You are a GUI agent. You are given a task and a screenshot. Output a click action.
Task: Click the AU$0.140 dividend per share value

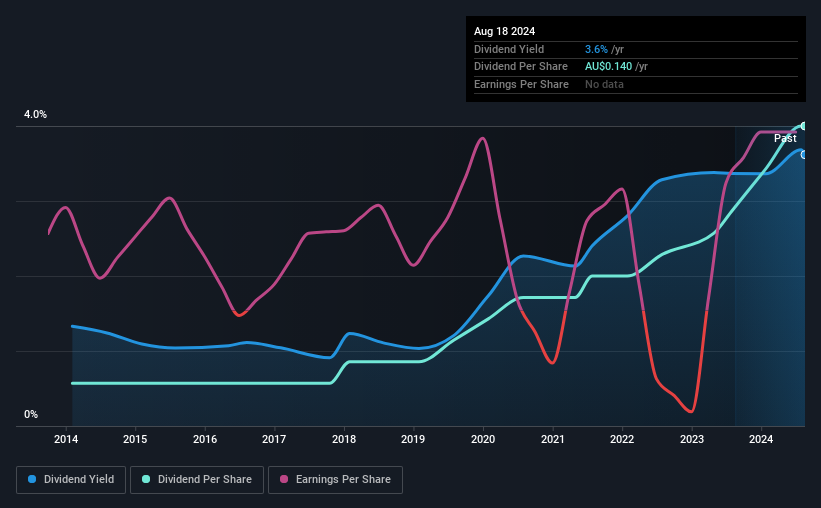[x=608, y=67]
